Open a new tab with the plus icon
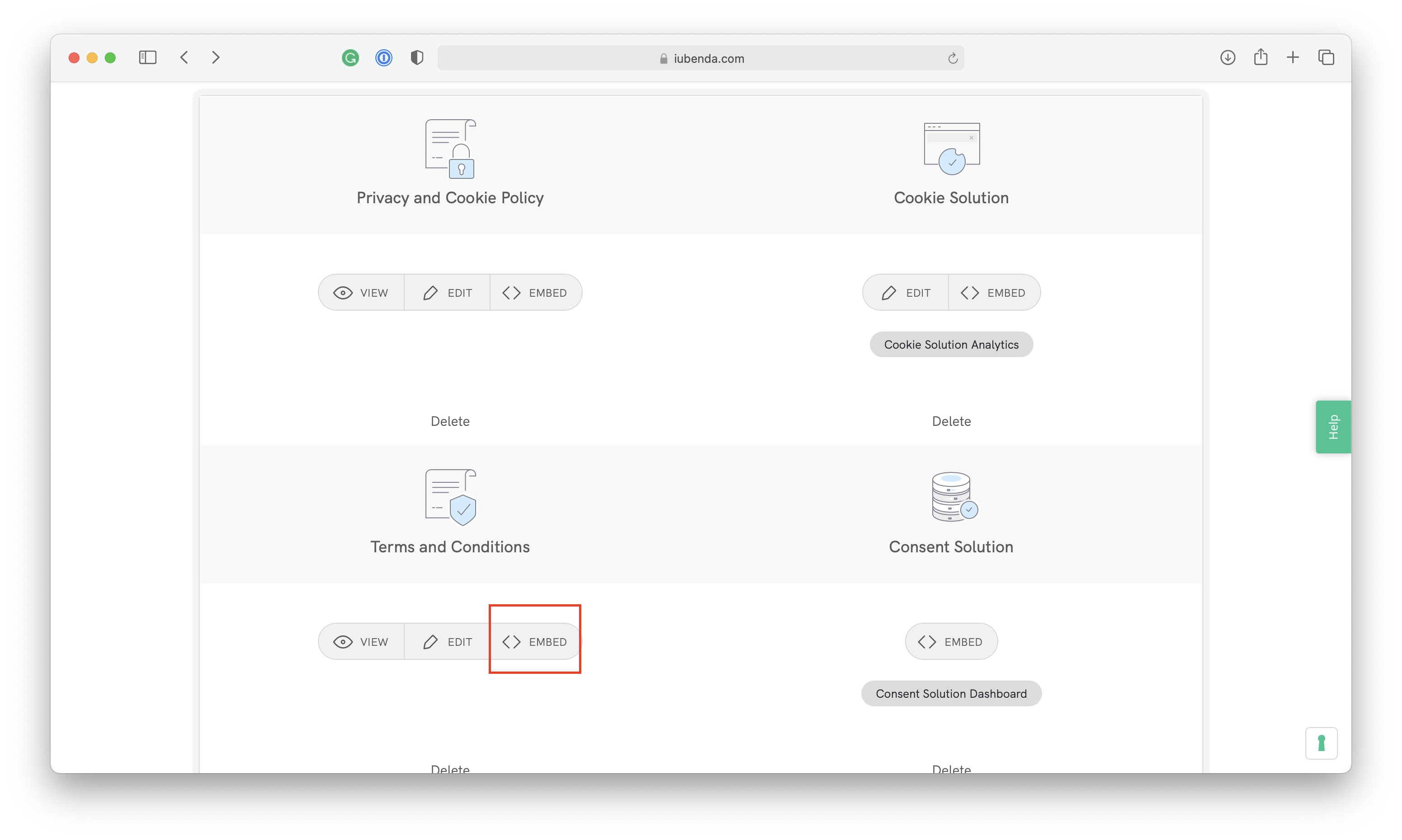The image size is (1402, 840). pyautogui.click(x=1293, y=58)
